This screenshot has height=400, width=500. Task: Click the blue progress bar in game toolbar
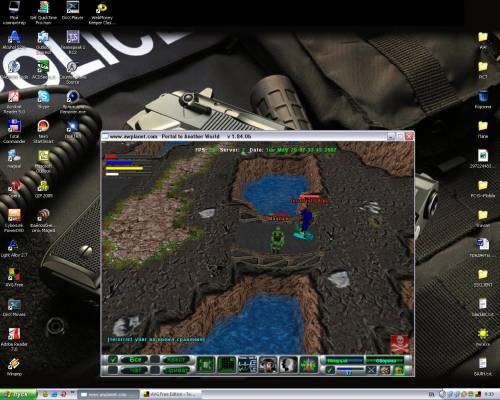(x=350, y=369)
